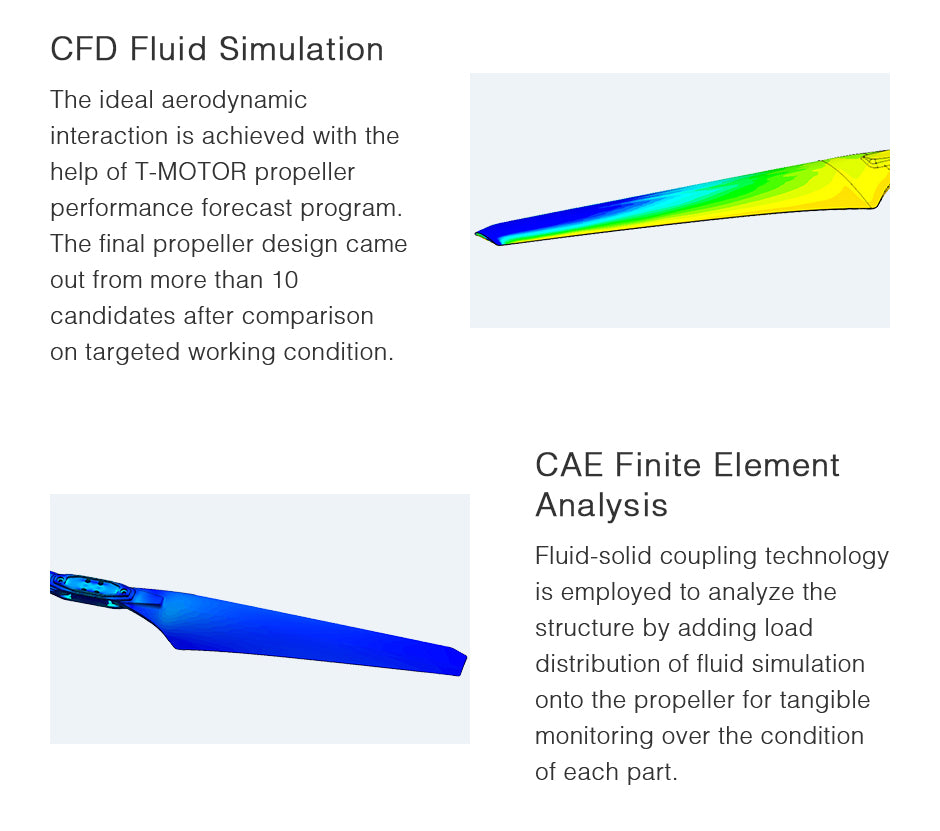Click the CAE Finite Element Analysis heading
This screenshot has height=831, width=940.
(x=687, y=484)
